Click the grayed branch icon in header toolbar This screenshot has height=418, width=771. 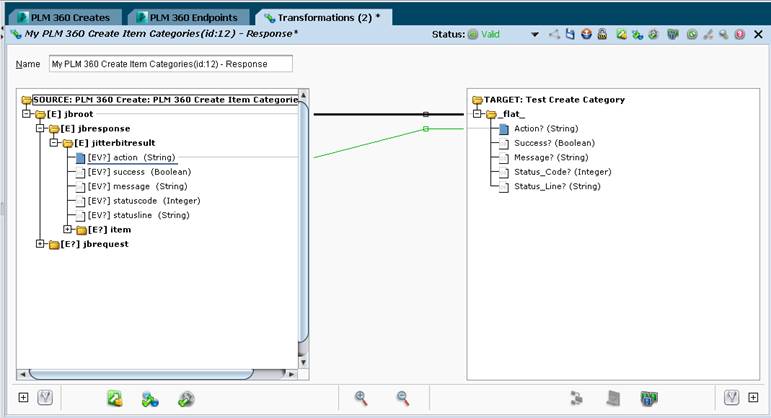708,34
